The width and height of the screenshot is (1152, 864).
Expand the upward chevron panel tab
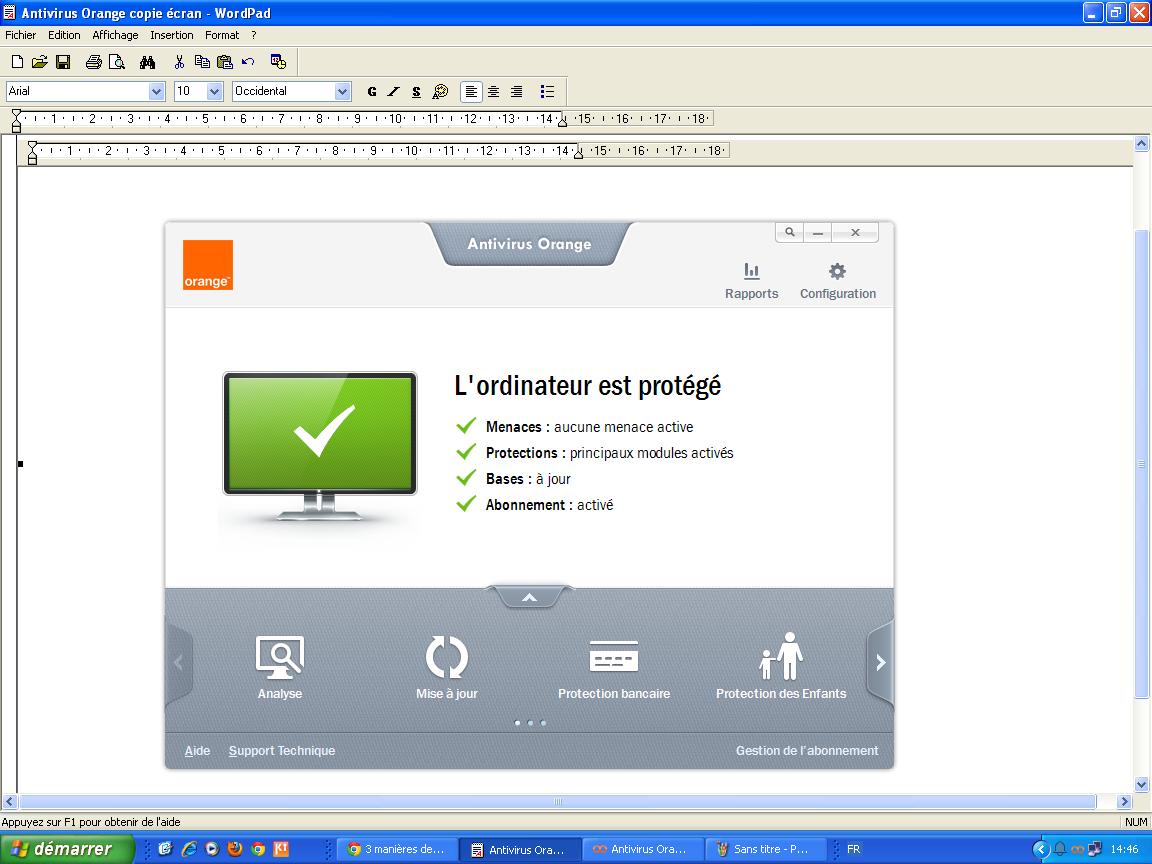coord(529,597)
